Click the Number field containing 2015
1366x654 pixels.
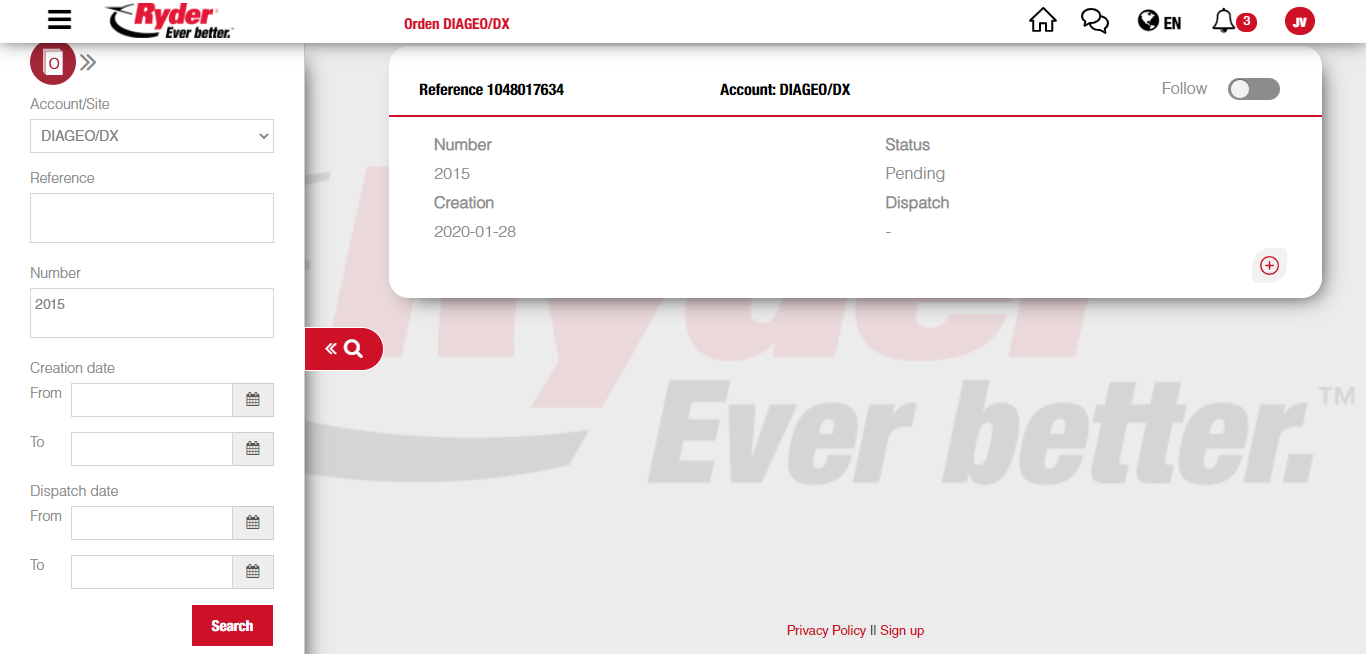click(x=152, y=313)
